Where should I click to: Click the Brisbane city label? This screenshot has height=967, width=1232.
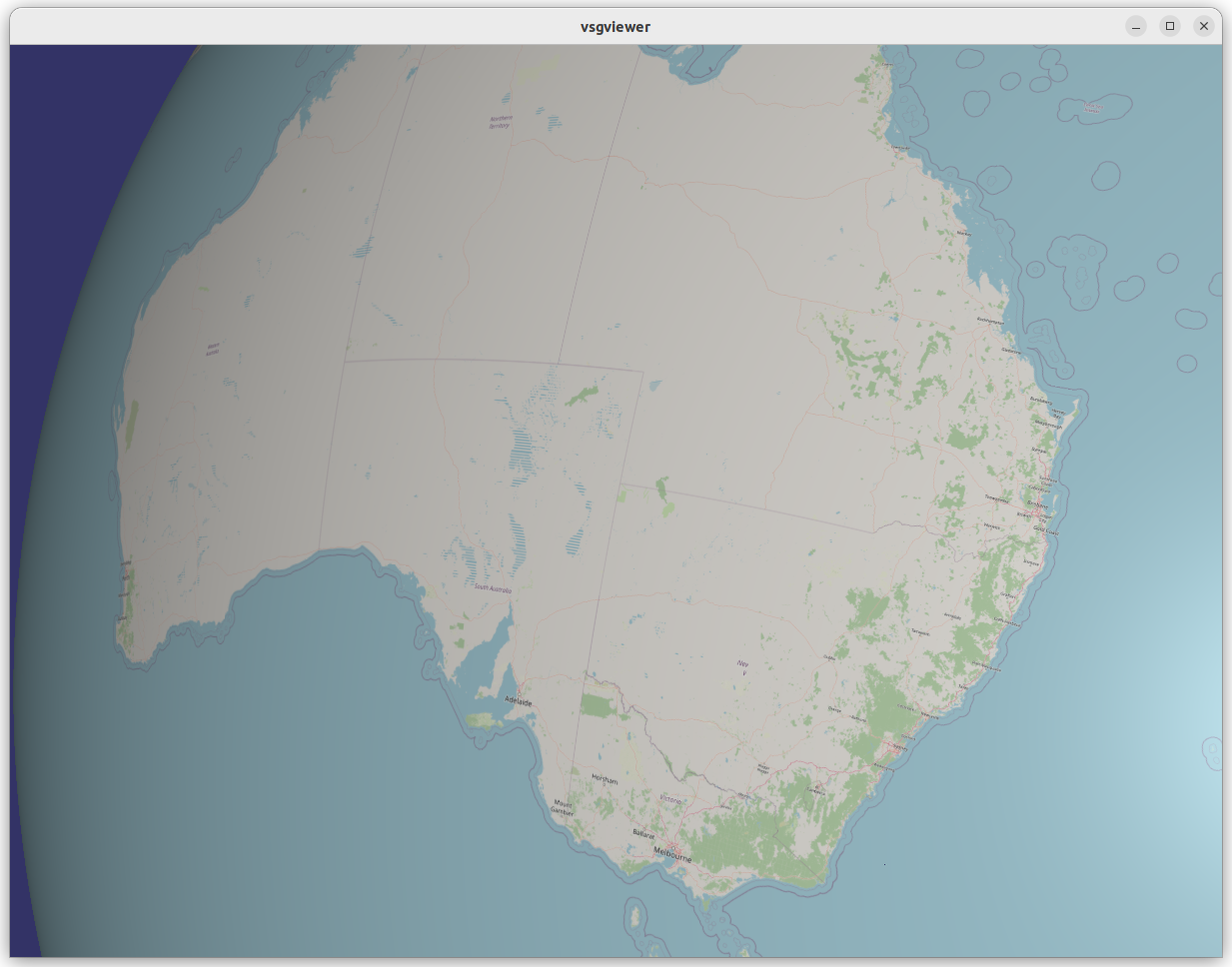pos(1037,505)
